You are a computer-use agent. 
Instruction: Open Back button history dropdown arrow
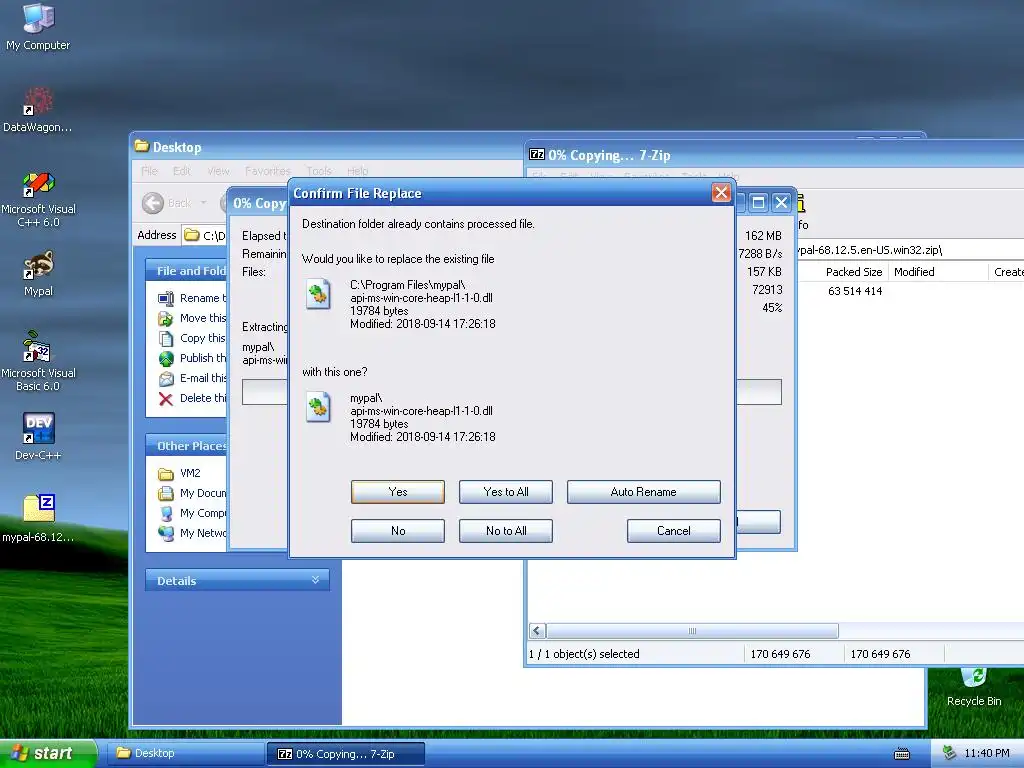pyautogui.click(x=204, y=203)
